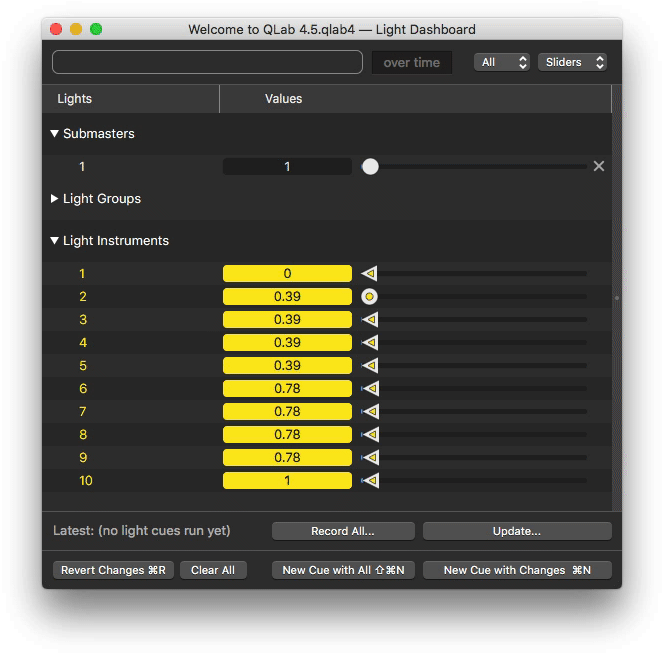Click instrument 1 value field showing 0
670x654 pixels.
click(x=287, y=273)
